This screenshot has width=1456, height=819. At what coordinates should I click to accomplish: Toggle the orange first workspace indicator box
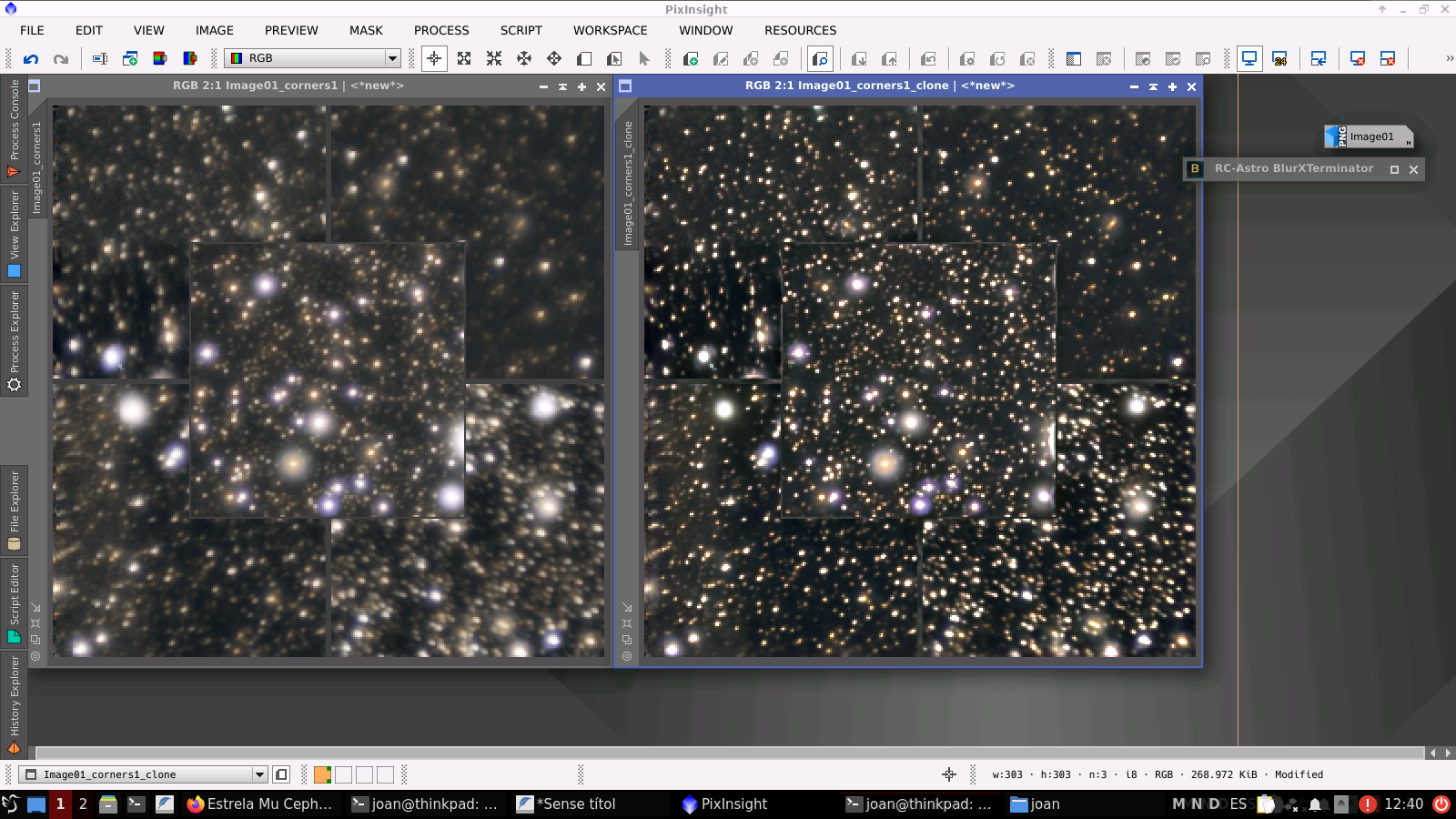pyautogui.click(x=322, y=774)
